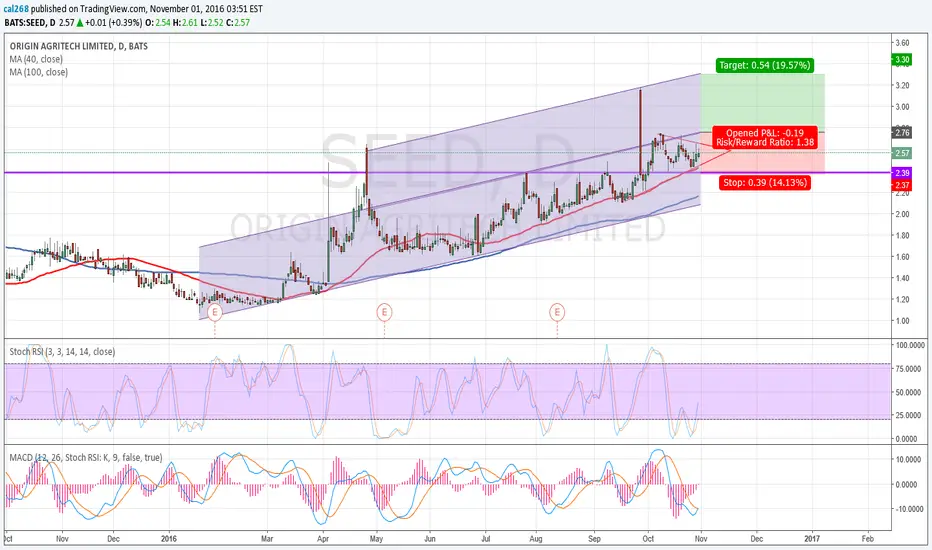The height and width of the screenshot is (550, 932).
Task: Select the Opened P&L: -0.19 label
Action: (764, 133)
